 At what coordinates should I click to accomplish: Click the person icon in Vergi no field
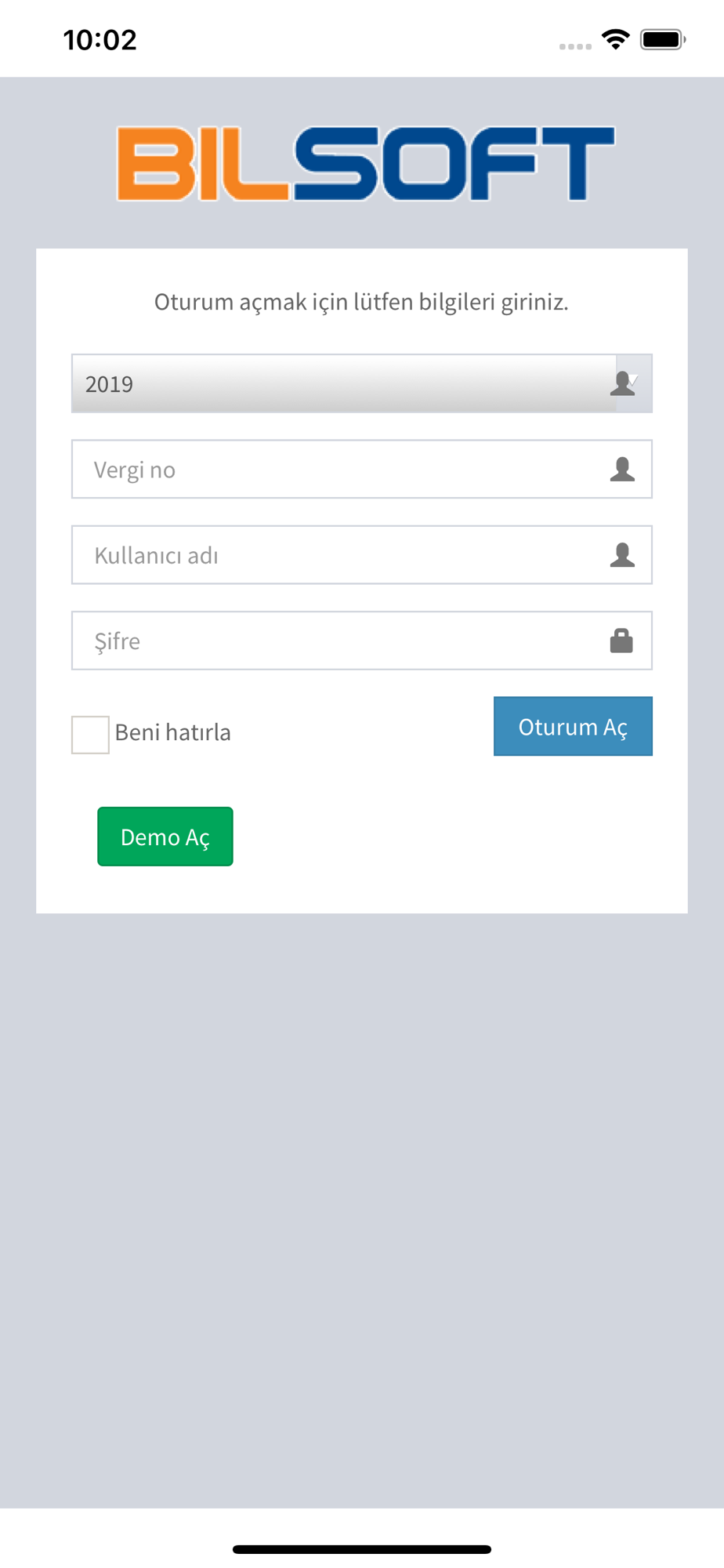[x=622, y=469]
